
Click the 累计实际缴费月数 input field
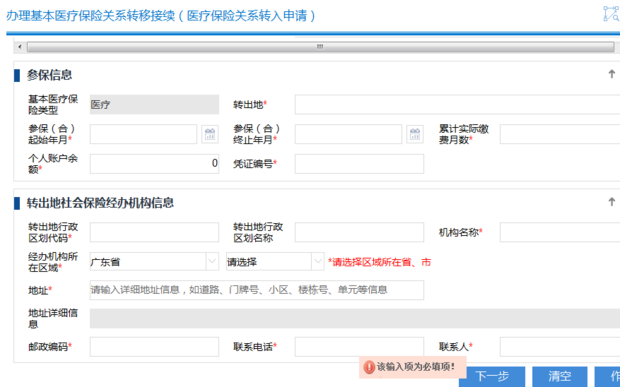tap(560, 134)
